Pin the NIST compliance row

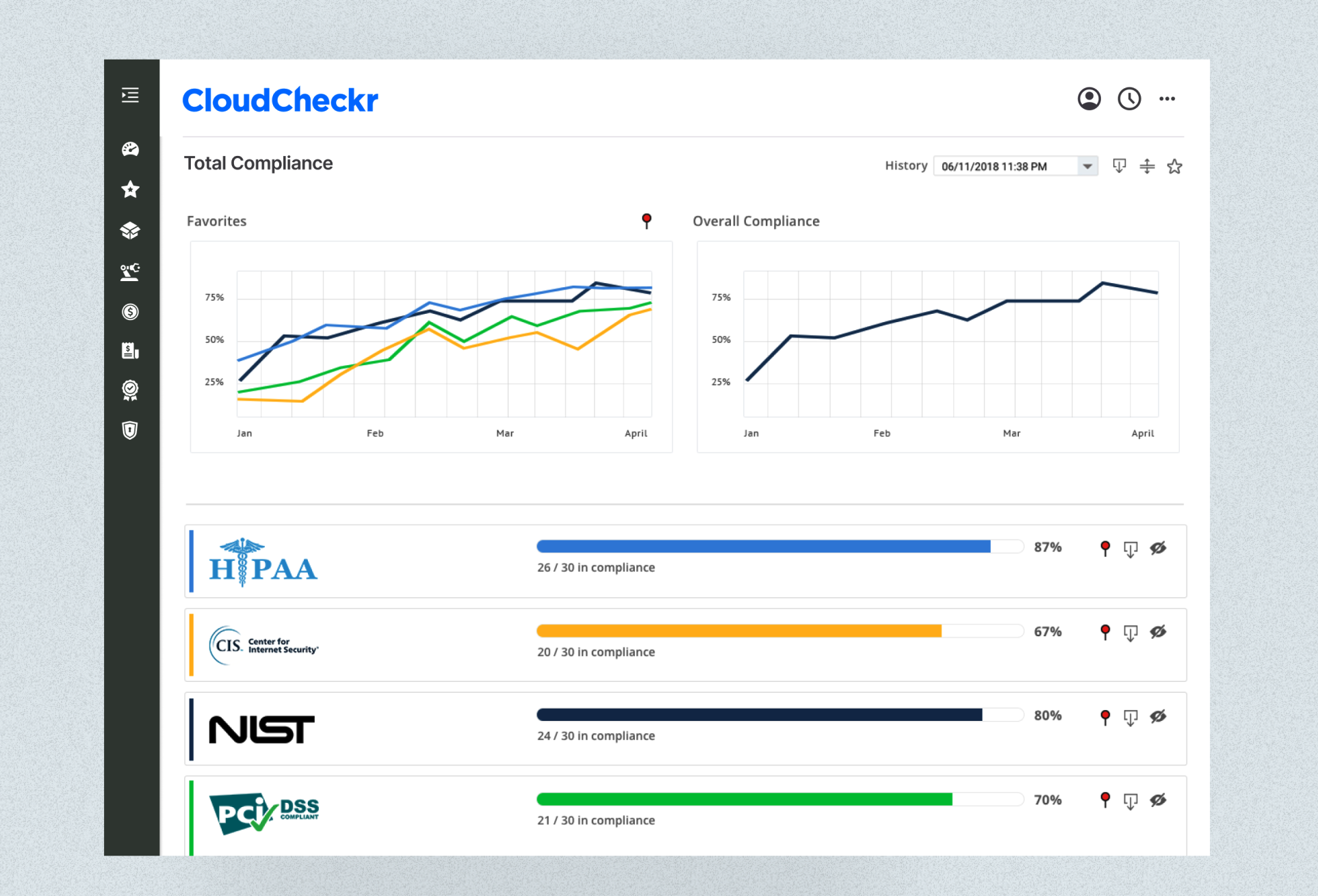(1105, 717)
